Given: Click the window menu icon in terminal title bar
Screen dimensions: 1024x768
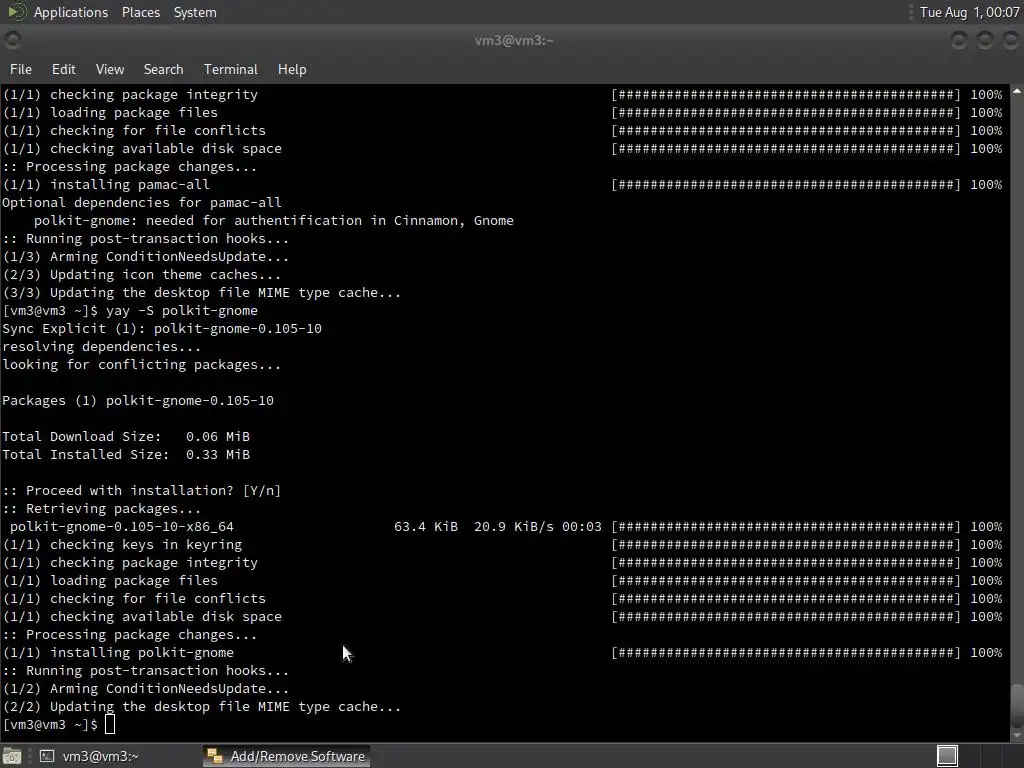Looking at the screenshot, I should (x=12, y=40).
